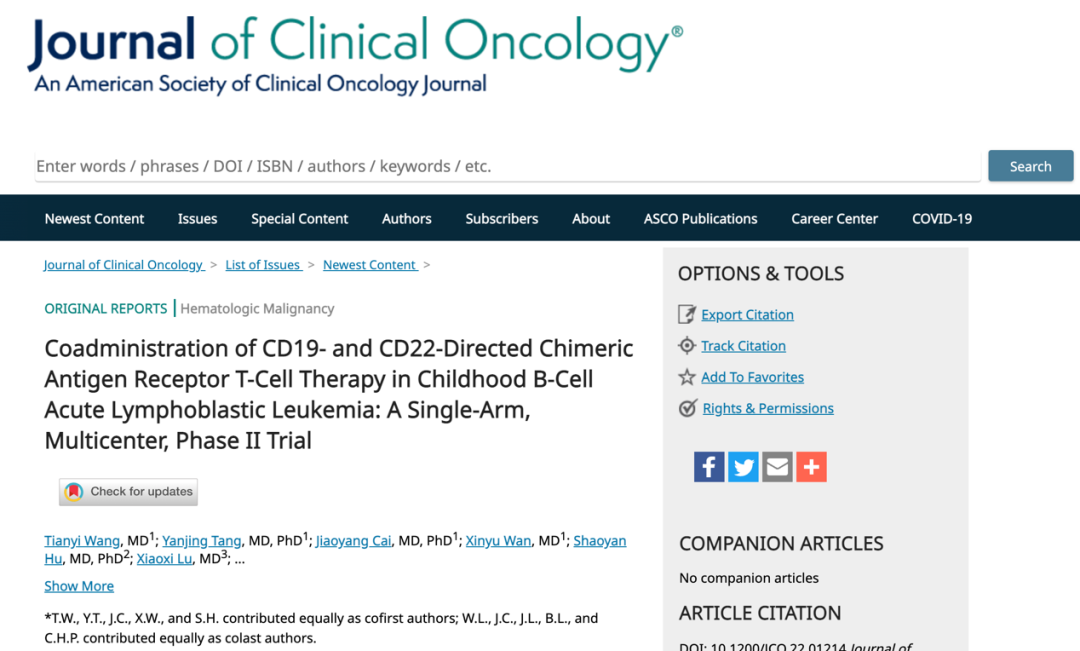Click the Search button

[1030, 166]
